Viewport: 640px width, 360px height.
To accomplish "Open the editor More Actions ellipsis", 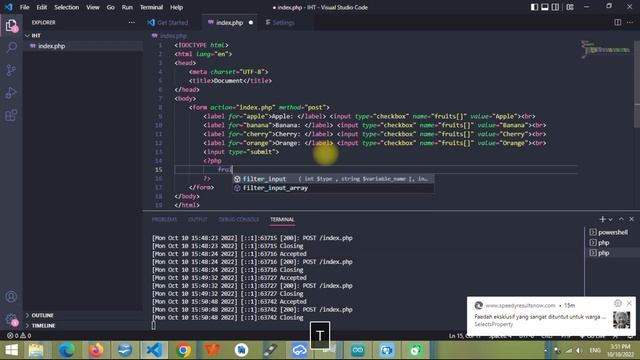I will [x=630, y=22].
